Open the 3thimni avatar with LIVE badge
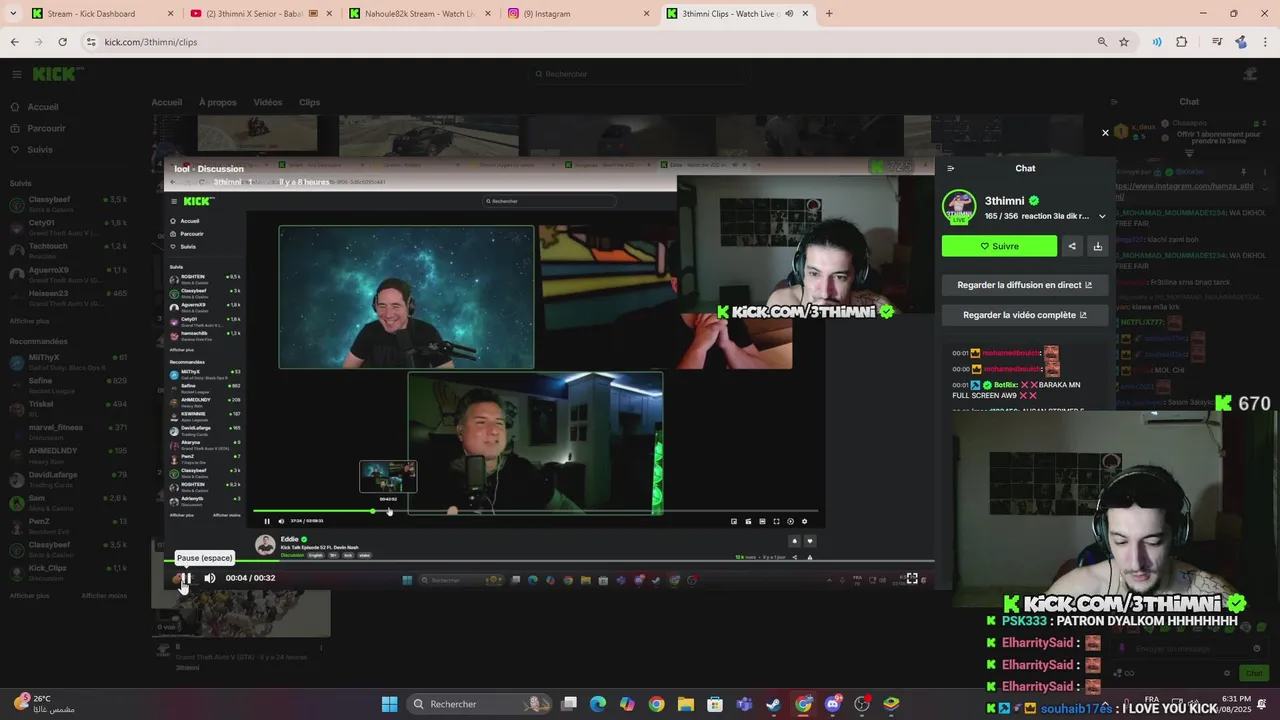This screenshot has height=720, width=1280. [x=959, y=207]
